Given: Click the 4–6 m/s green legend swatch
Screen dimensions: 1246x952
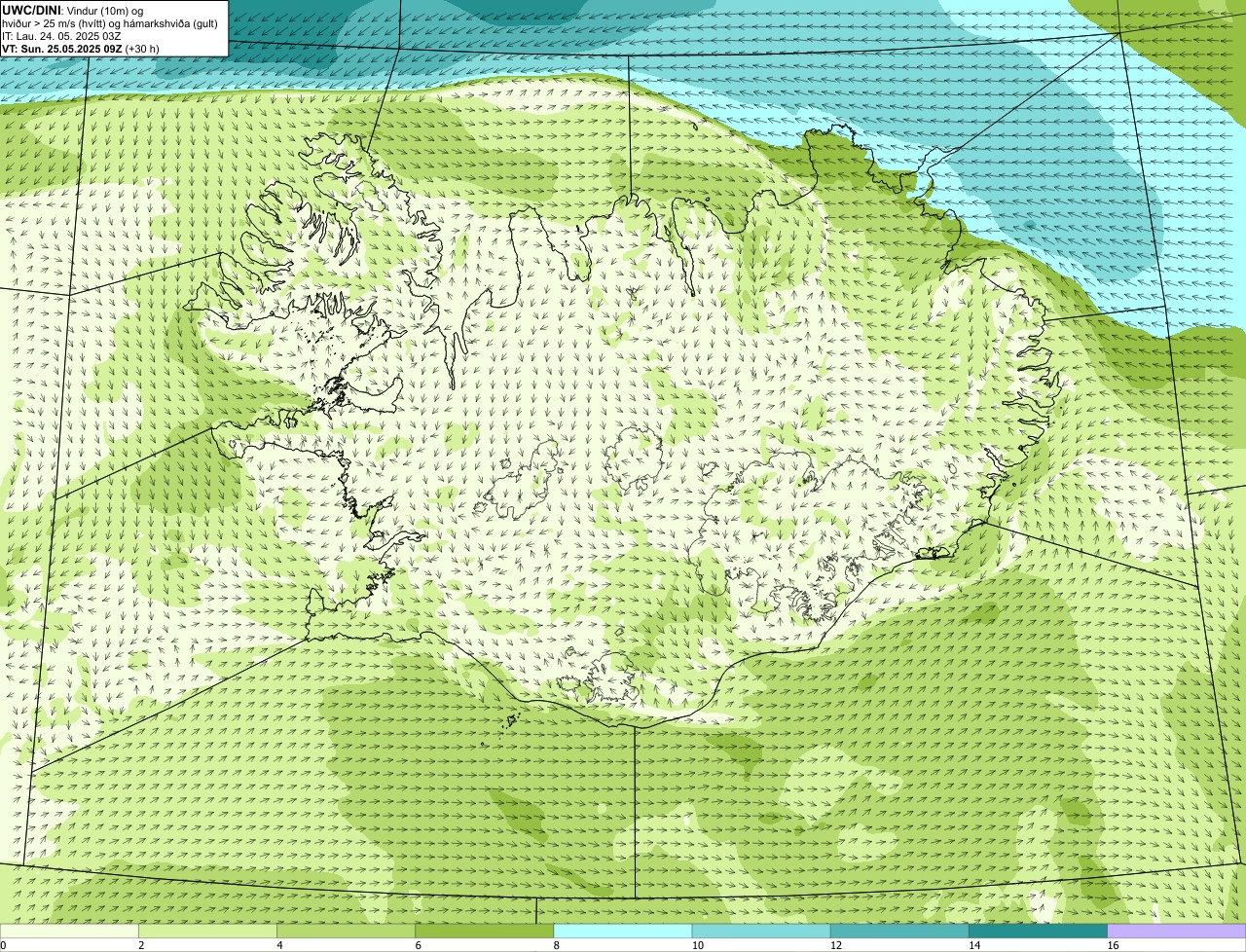Looking at the screenshot, I should [x=346, y=931].
